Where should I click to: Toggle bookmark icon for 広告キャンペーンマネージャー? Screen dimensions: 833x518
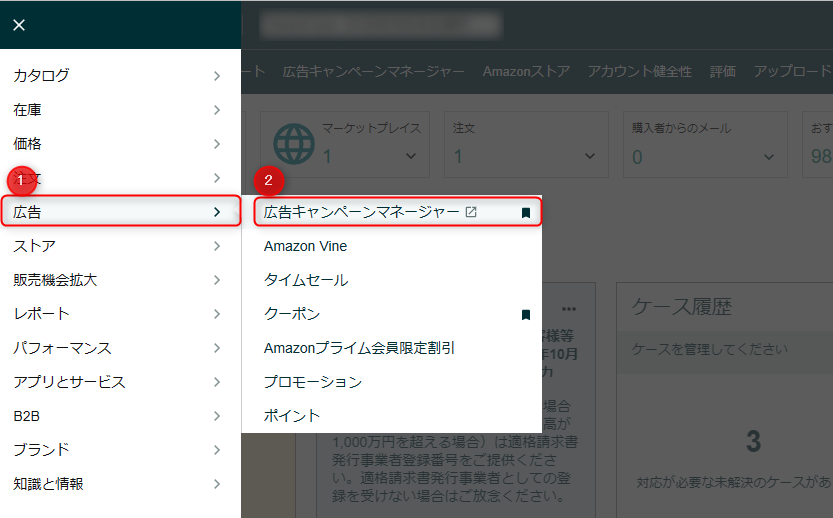pos(526,213)
